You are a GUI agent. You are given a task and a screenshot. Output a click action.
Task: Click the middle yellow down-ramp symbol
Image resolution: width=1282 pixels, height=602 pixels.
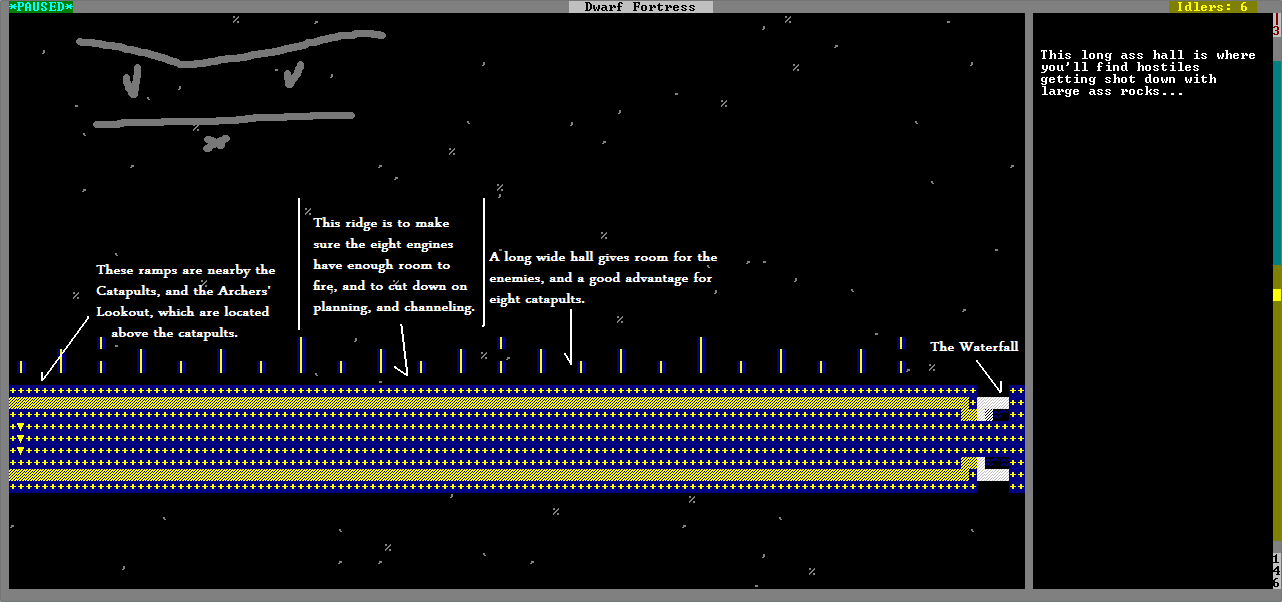(21, 439)
